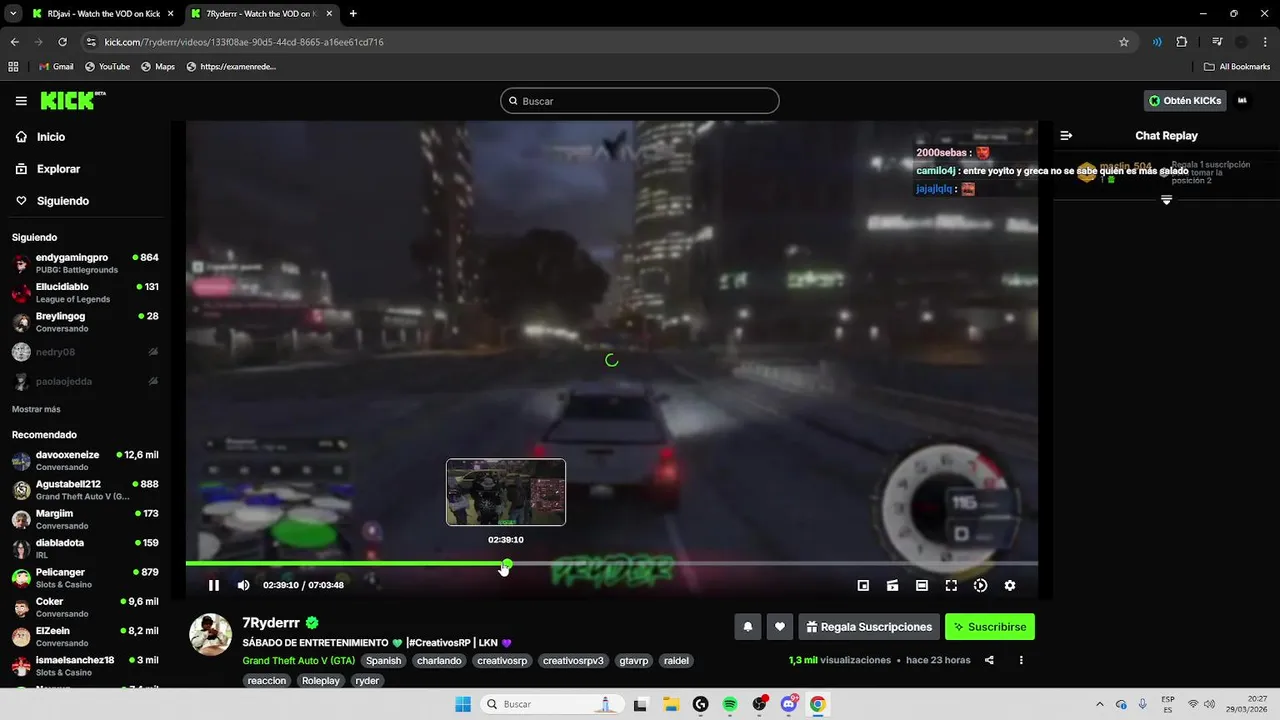The width and height of the screenshot is (1280, 720).
Task: Expand the gift leaderboard arrow under maslin_504
Action: pos(1166,201)
